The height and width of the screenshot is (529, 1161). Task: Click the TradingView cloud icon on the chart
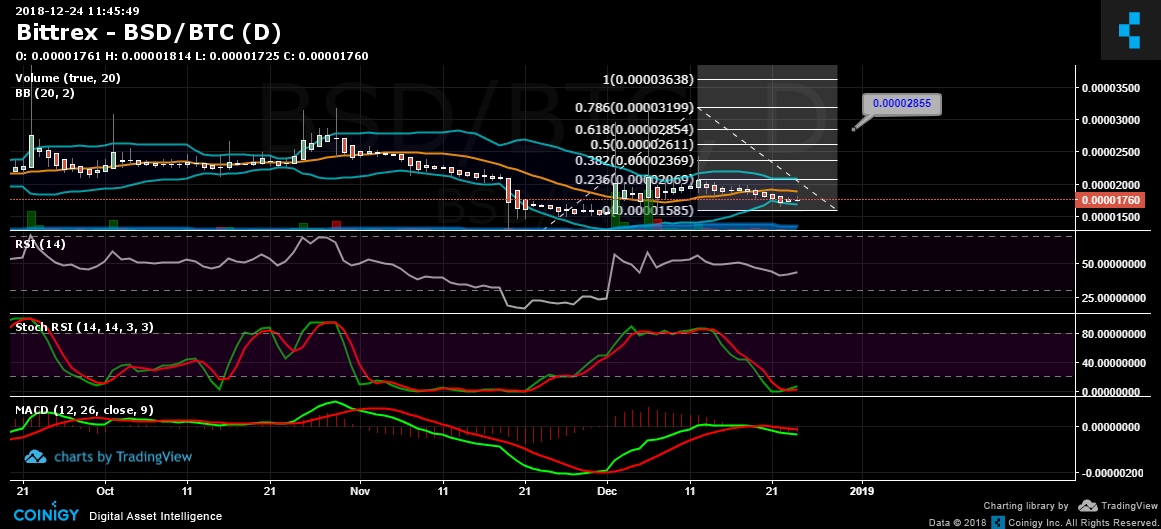click(36, 457)
